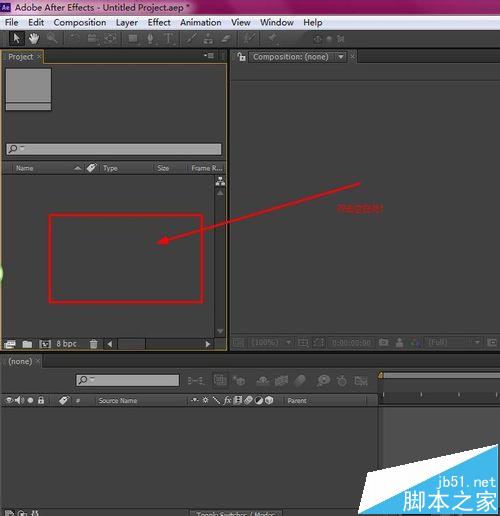Create a new folder in Project panel

point(27,344)
